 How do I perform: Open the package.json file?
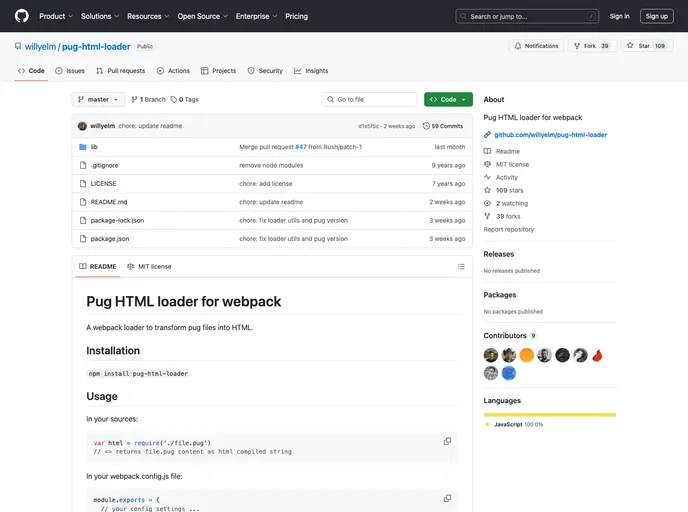click(110, 239)
